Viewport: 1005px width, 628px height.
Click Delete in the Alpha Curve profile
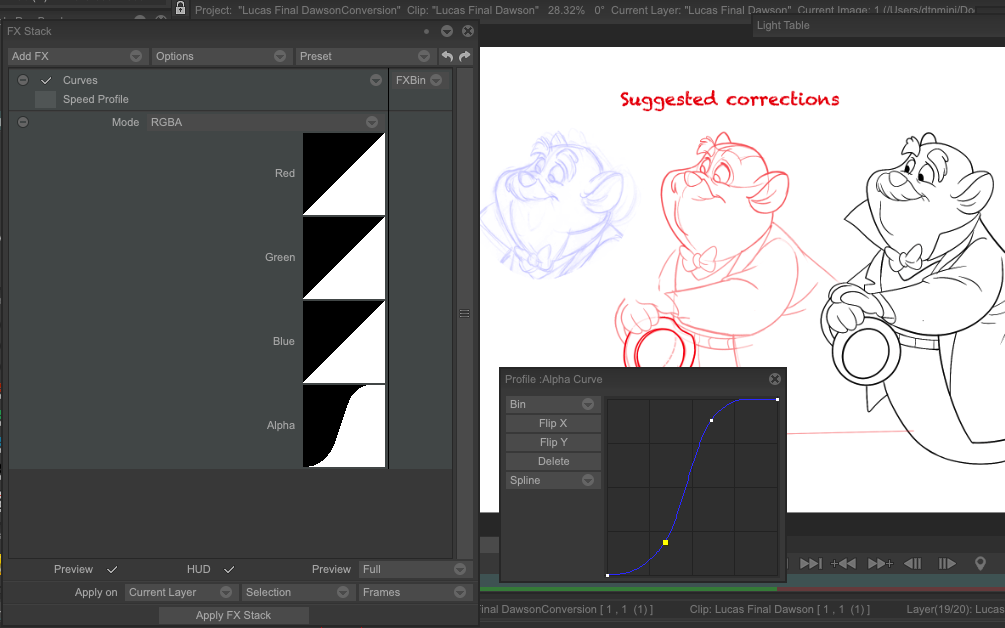tap(553, 461)
